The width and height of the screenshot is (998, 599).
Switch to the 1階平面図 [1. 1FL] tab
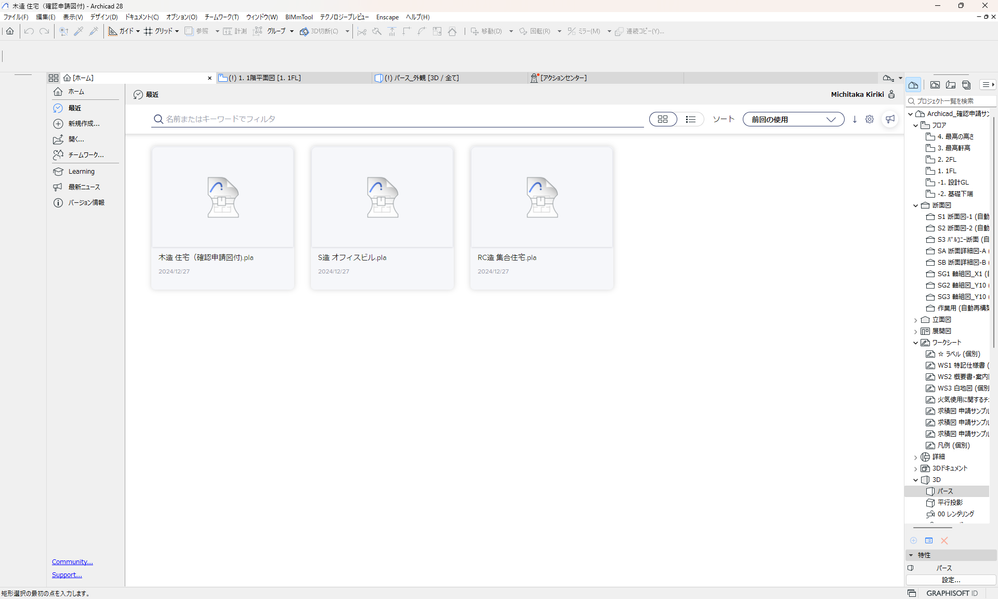point(294,78)
